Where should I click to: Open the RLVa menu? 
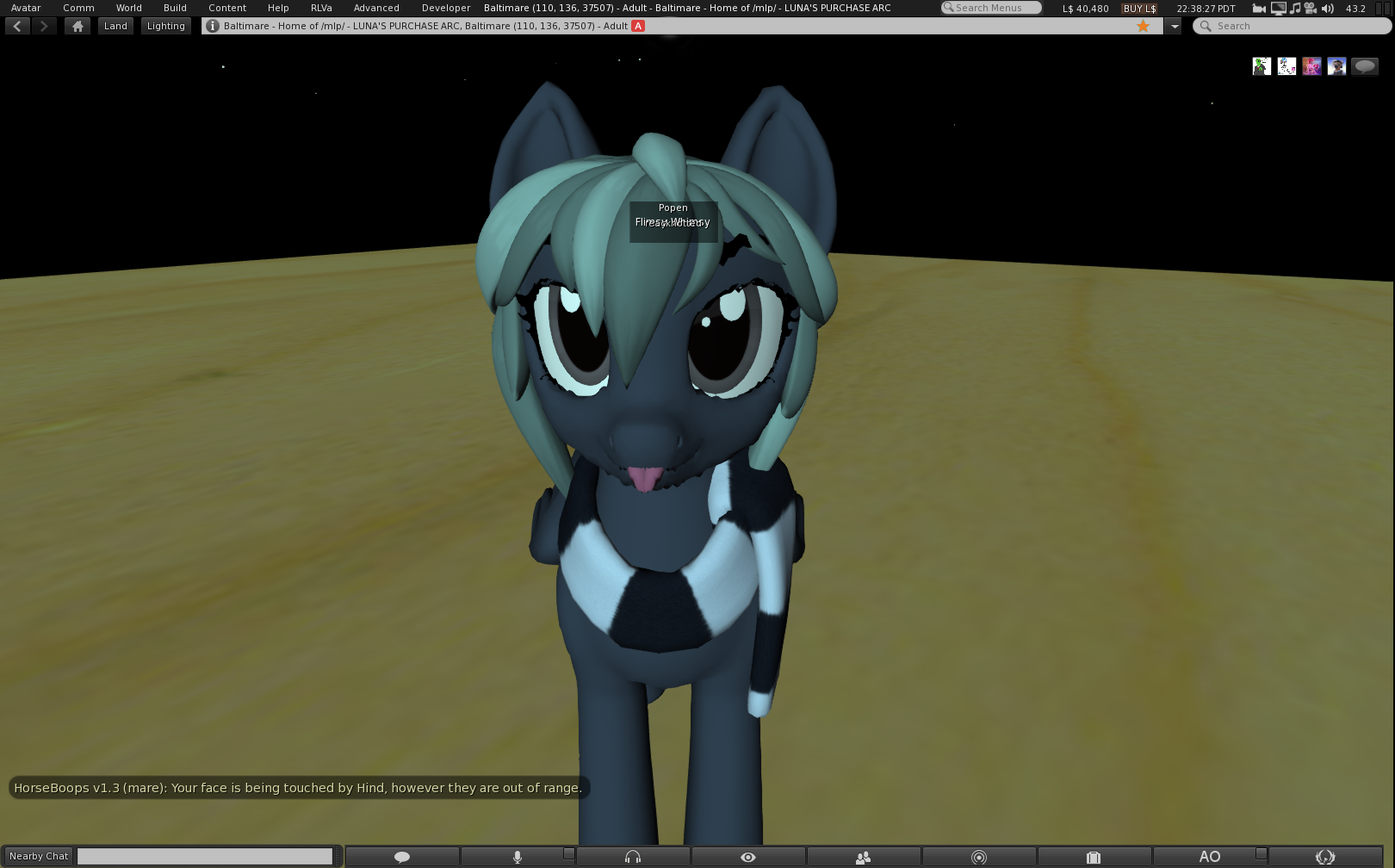(321, 8)
